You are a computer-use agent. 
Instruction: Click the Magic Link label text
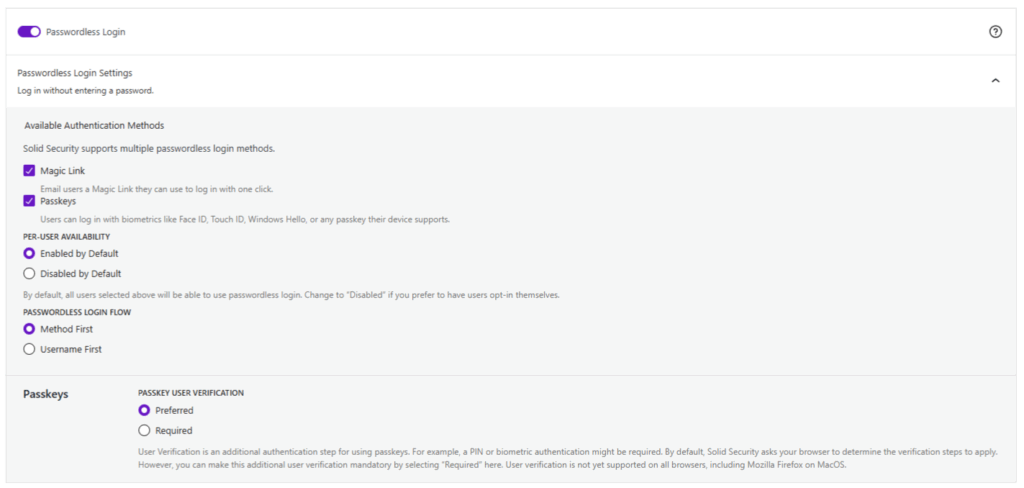[x=62, y=171]
